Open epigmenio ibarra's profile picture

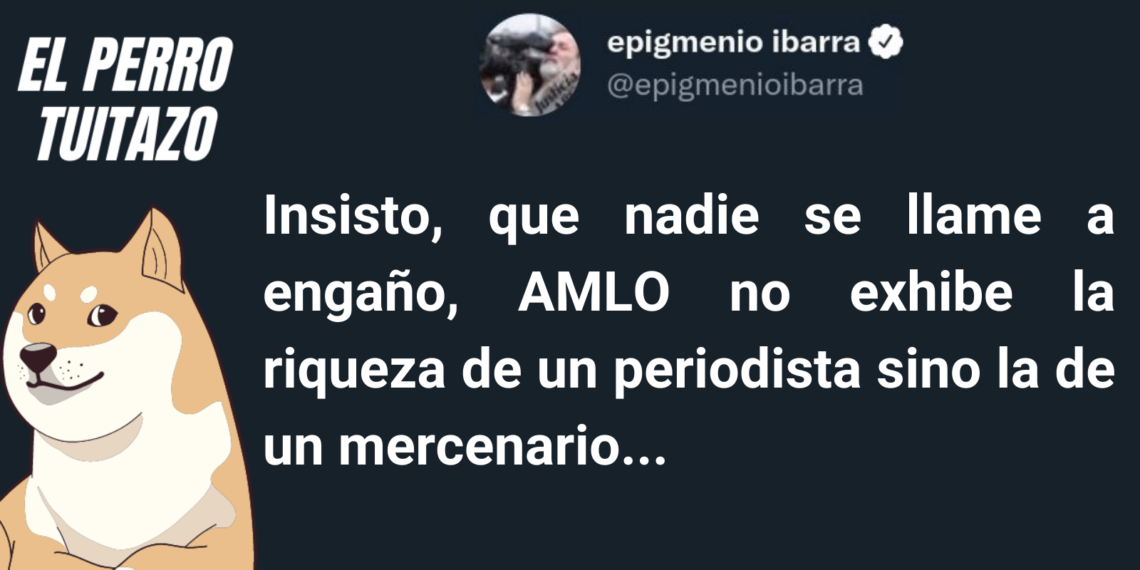[530, 65]
